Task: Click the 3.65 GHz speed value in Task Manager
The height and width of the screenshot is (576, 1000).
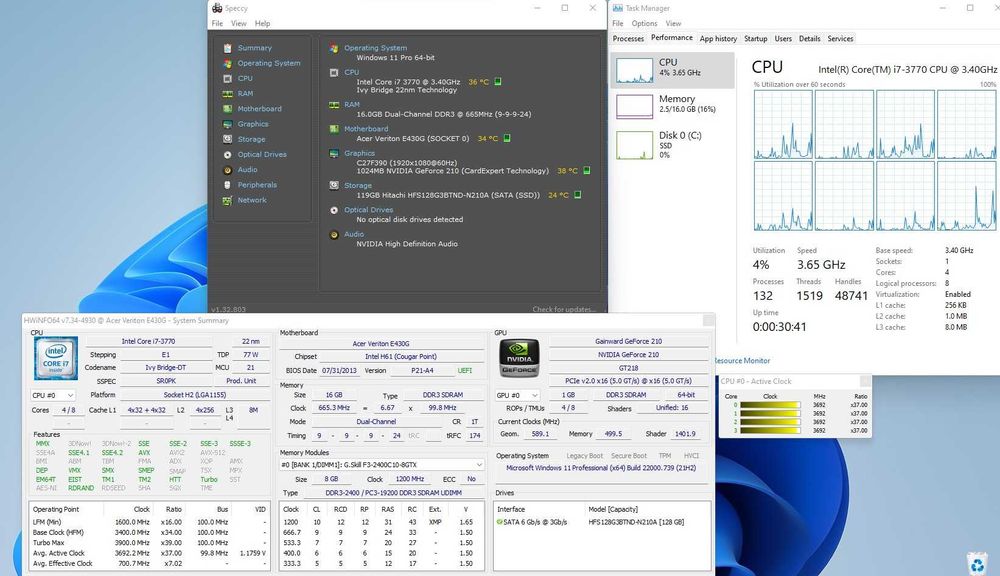Action: (821, 265)
